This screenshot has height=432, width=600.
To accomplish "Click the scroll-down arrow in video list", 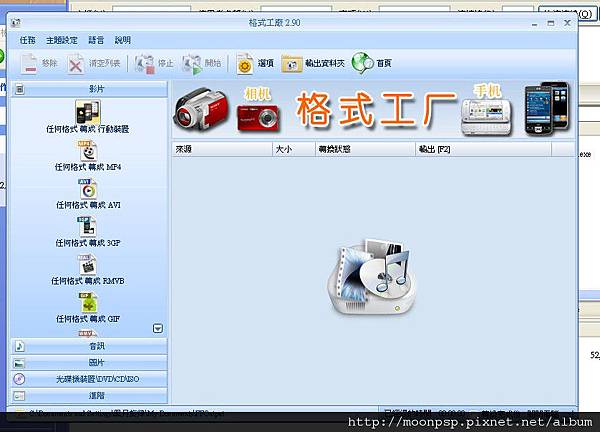I will (158, 328).
